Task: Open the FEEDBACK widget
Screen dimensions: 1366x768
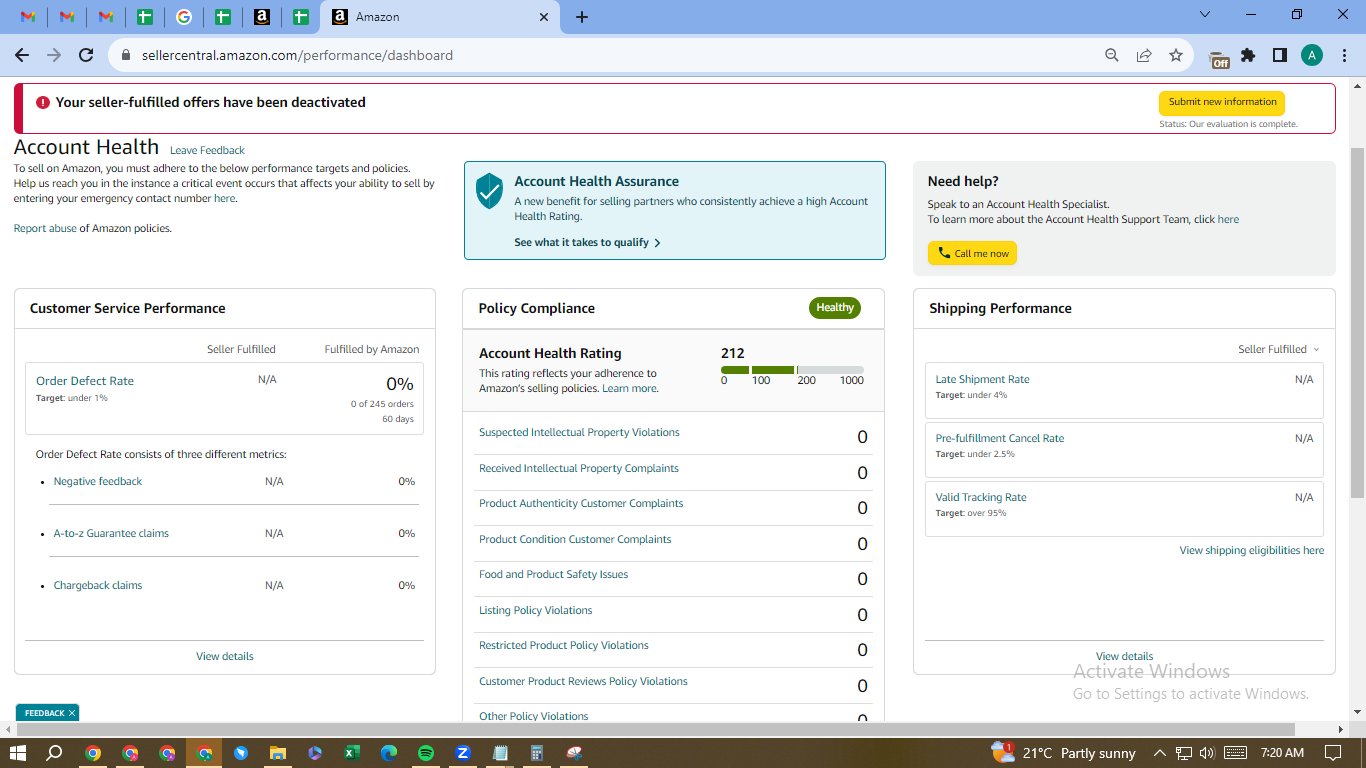Action: tap(43, 713)
